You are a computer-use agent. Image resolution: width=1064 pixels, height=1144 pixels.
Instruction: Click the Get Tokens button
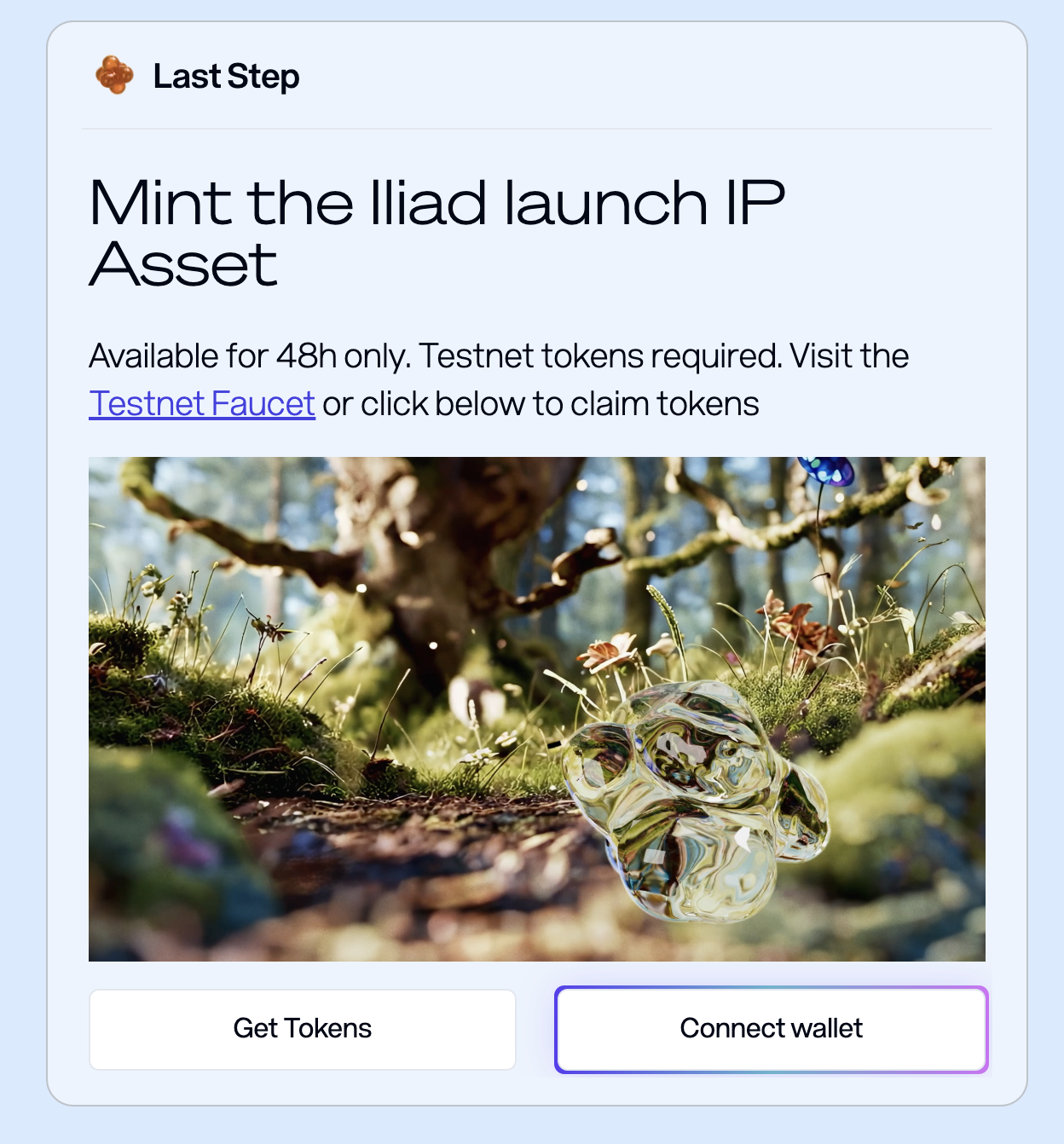coord(303,1029)
